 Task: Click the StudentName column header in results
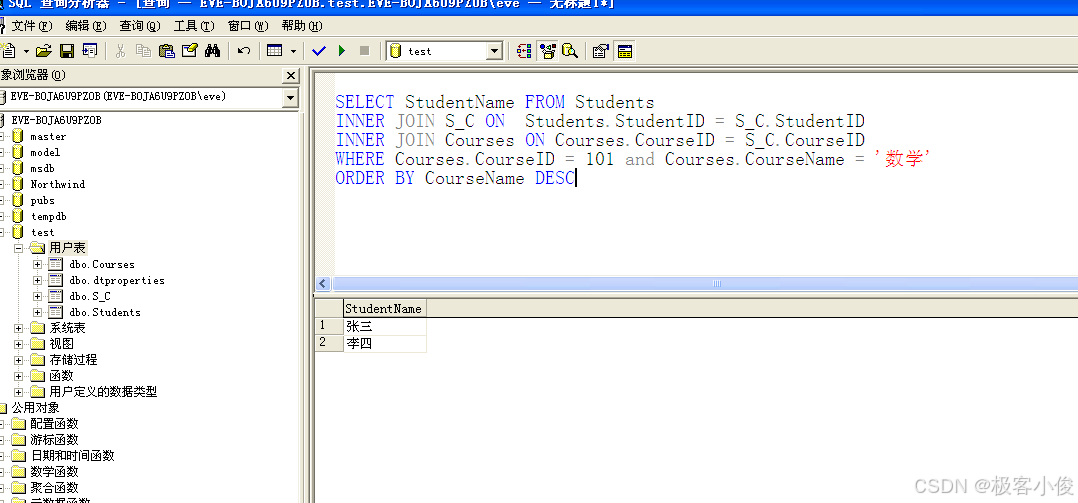coord(384,309)
